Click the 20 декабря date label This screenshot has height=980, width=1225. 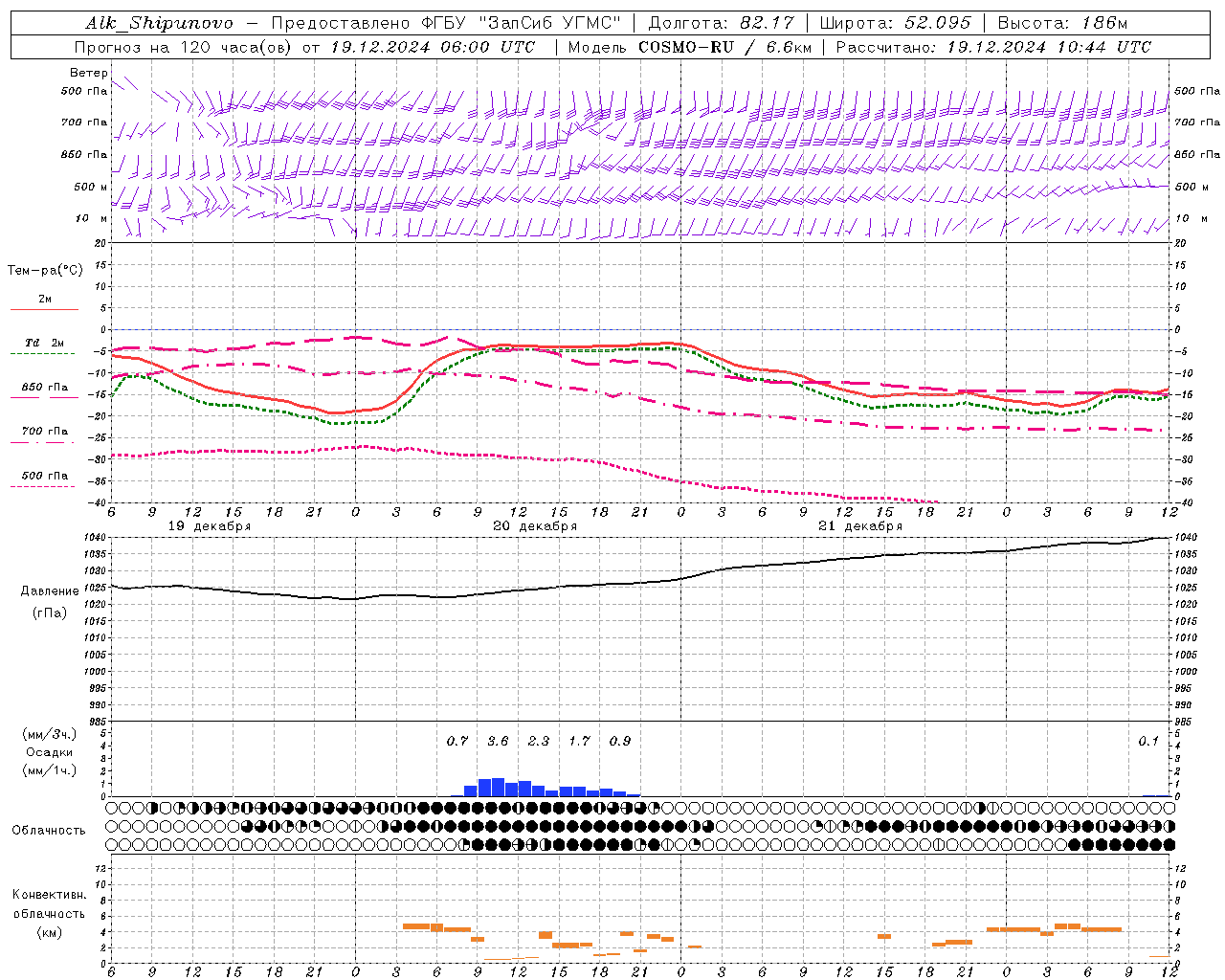535,526
